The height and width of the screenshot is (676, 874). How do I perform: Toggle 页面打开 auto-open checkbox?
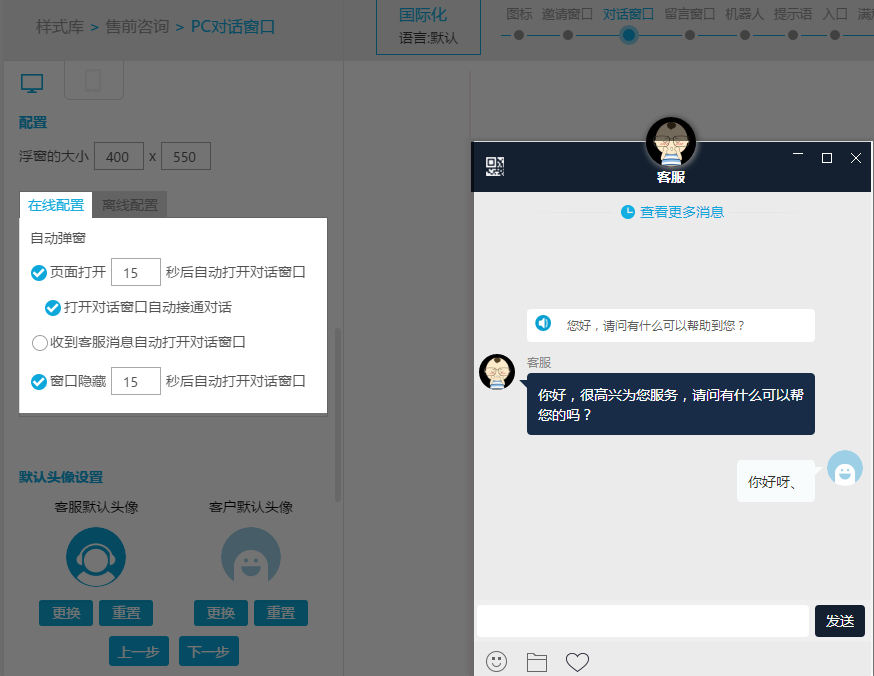[38, 273]
